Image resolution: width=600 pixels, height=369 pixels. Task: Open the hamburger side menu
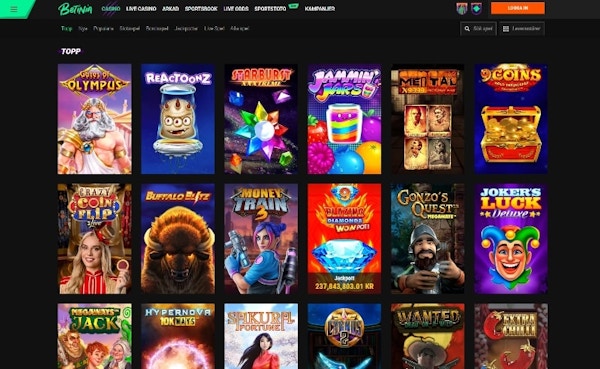(x=14, y=9)
